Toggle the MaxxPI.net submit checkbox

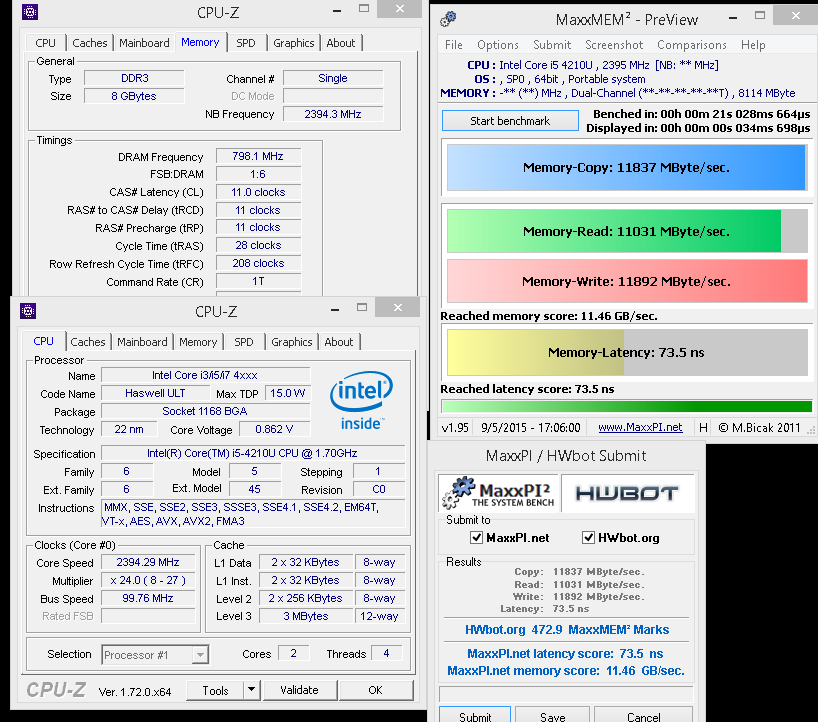[476, 537]
